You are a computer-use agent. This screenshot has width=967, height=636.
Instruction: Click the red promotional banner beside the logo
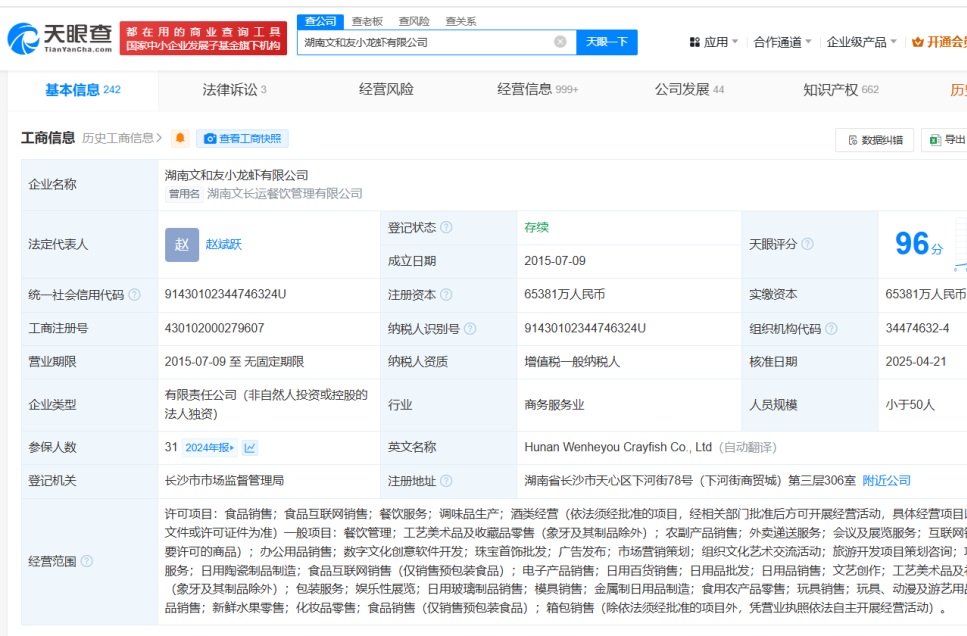point(203,38)
